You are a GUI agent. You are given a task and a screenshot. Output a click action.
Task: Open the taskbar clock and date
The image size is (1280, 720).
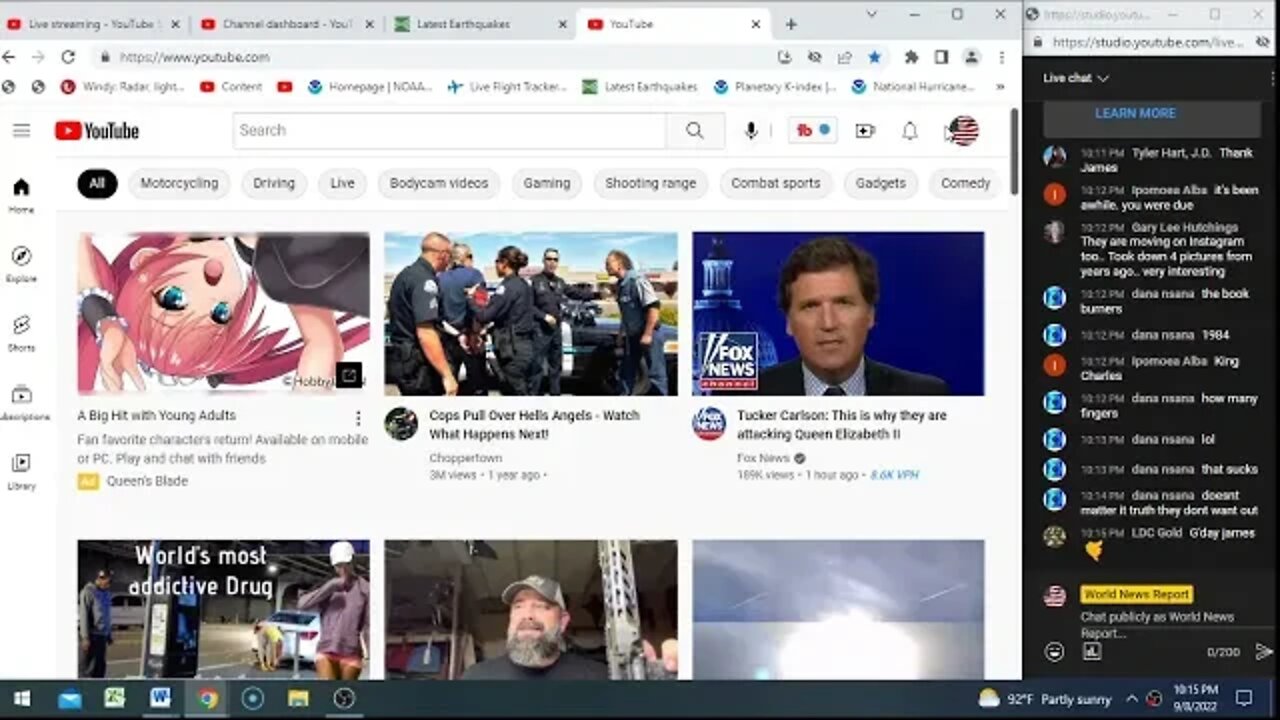pos(1196,698)
